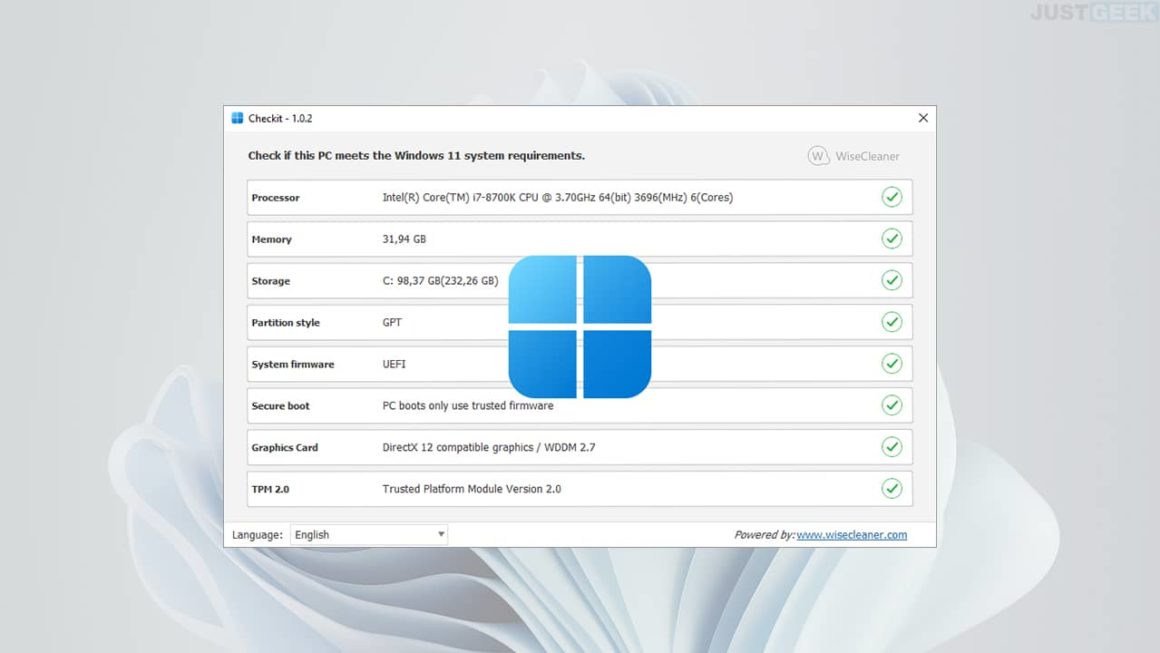Image resolution: width=1160 pixels, height=653 pixels.
Task: Open the www.wisecleaner.com link
Action: point(852,535)
